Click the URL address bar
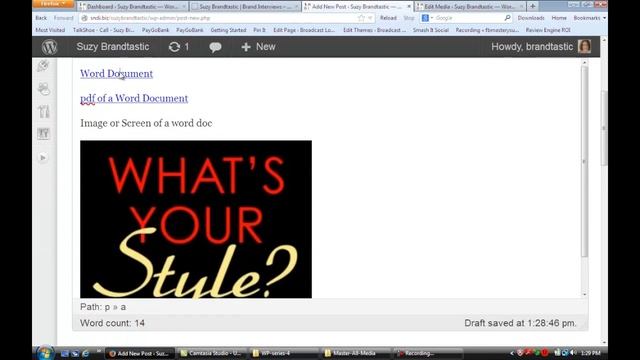Viewport: 640px width, 360px height. [x=220, y=18]
